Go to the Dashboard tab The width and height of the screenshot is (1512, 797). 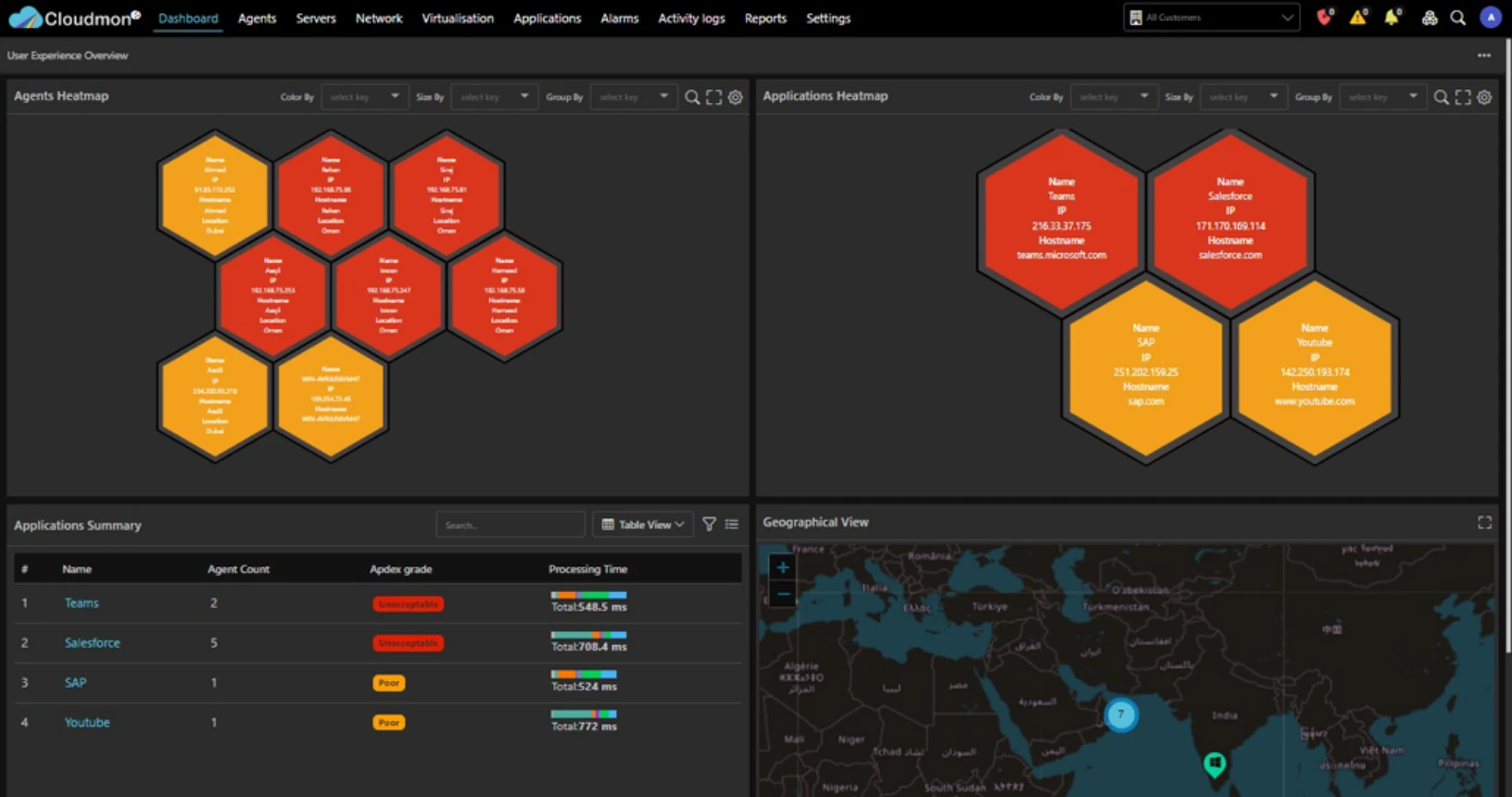(188, 19)
